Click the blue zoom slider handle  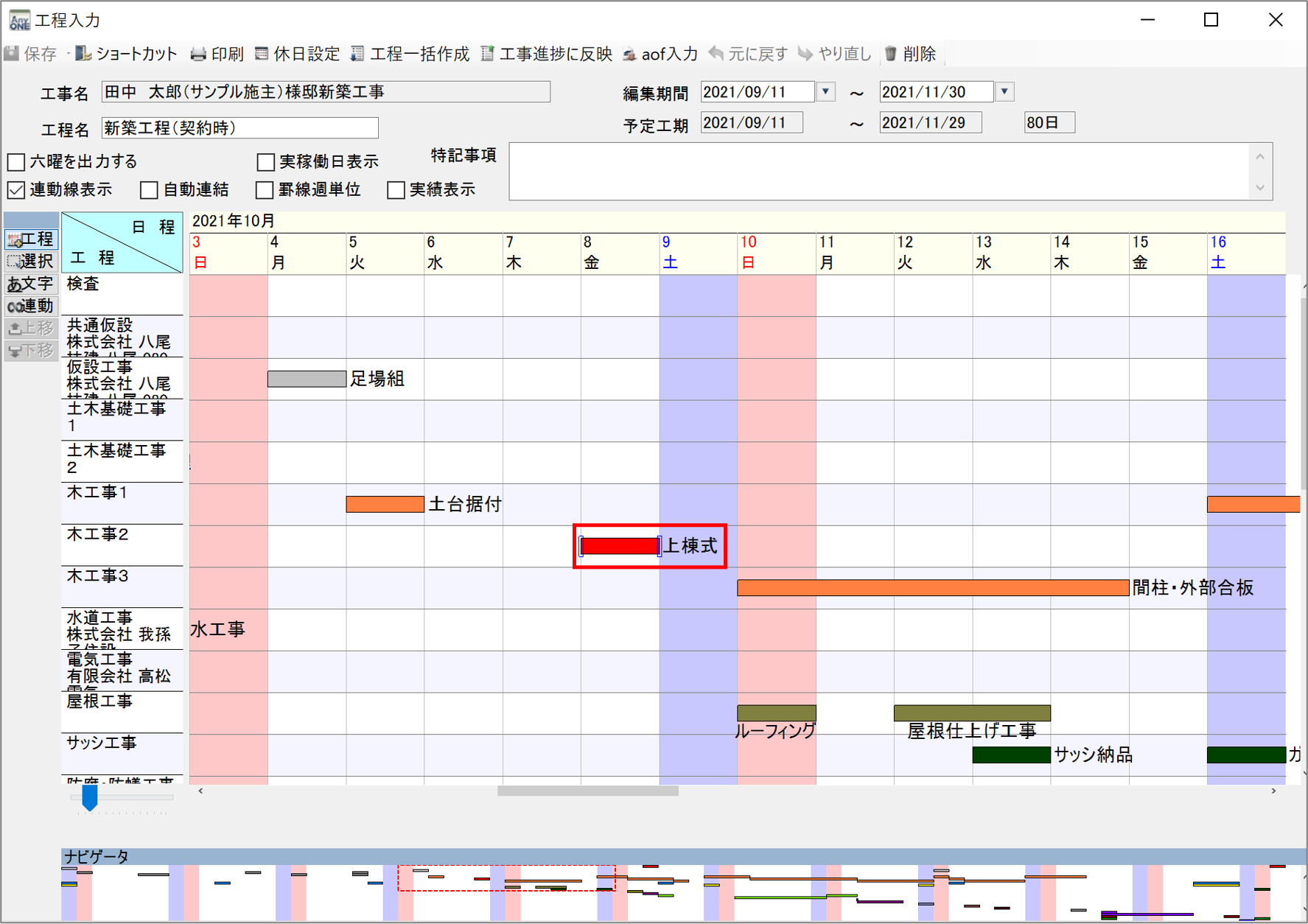click(90, 798)
